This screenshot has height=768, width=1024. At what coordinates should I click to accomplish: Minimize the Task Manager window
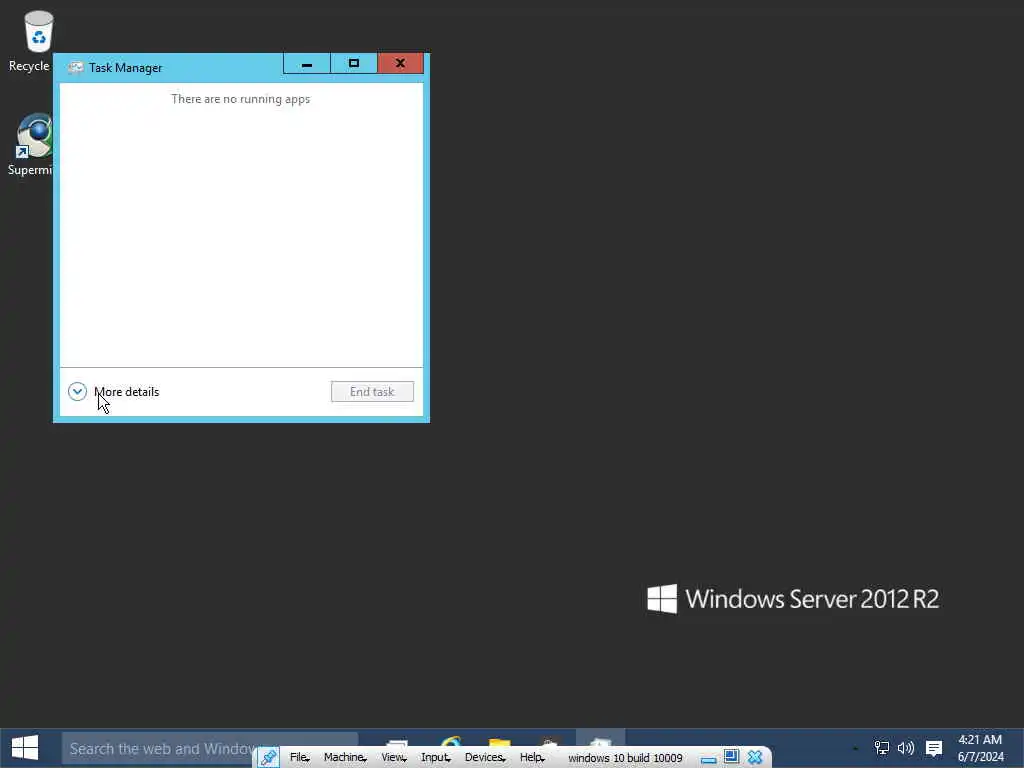pyautogui.click(x=307, y=64)
